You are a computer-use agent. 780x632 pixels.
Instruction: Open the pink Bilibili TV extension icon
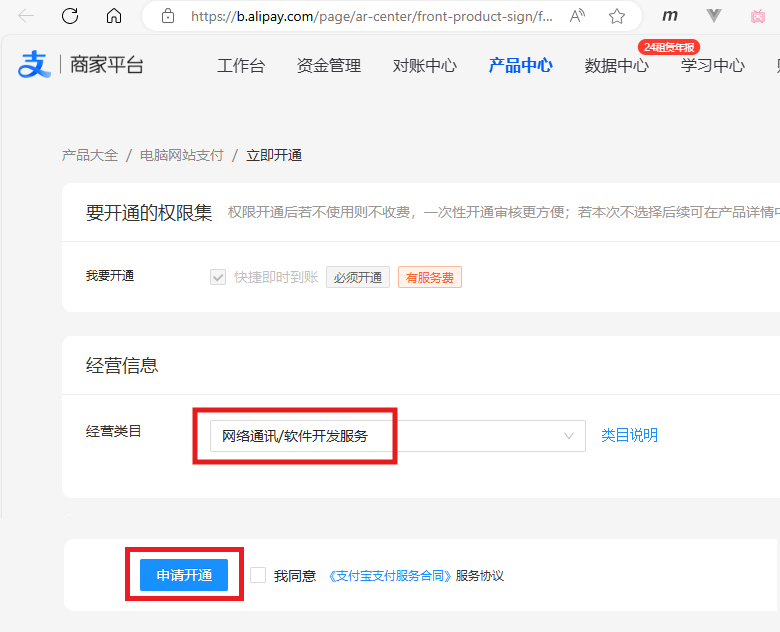coord(758,16)
